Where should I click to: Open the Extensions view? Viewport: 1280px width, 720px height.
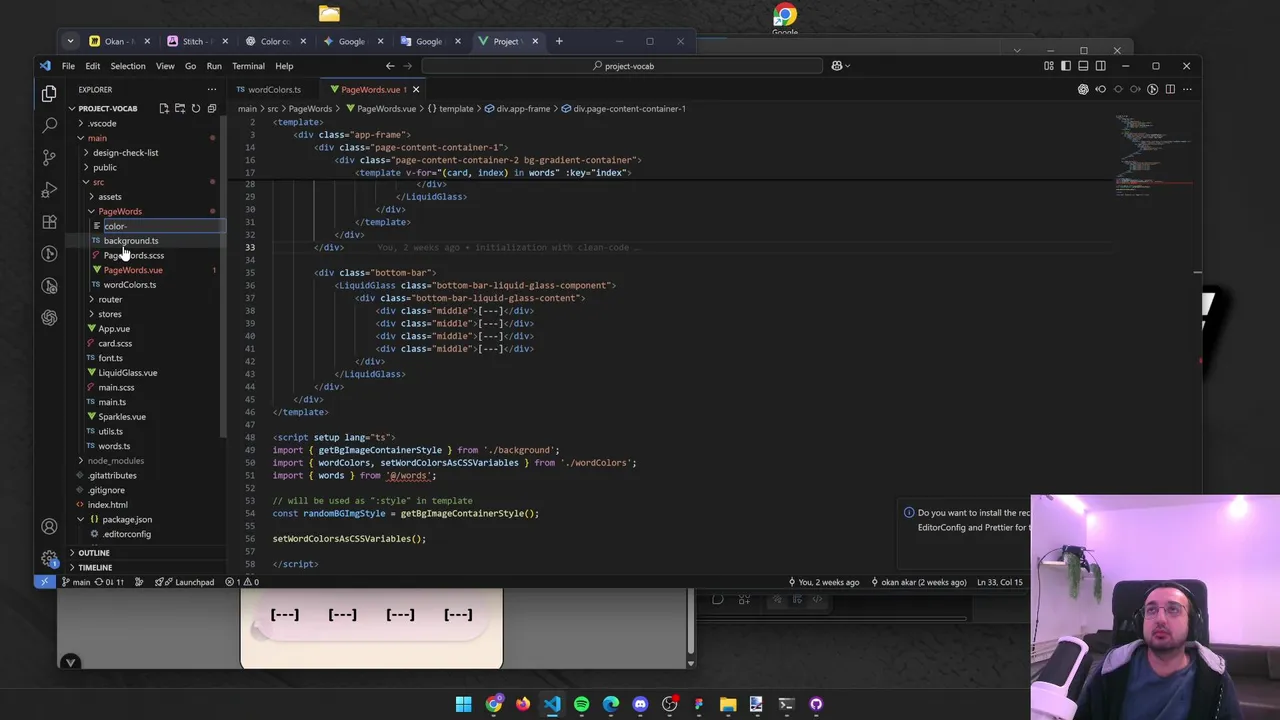[49, 221]
